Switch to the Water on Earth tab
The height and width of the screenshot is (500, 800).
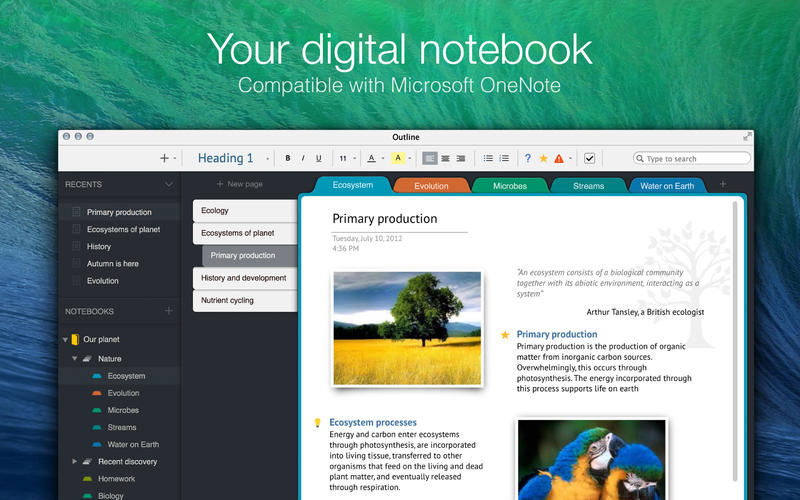tap(667, 186)
